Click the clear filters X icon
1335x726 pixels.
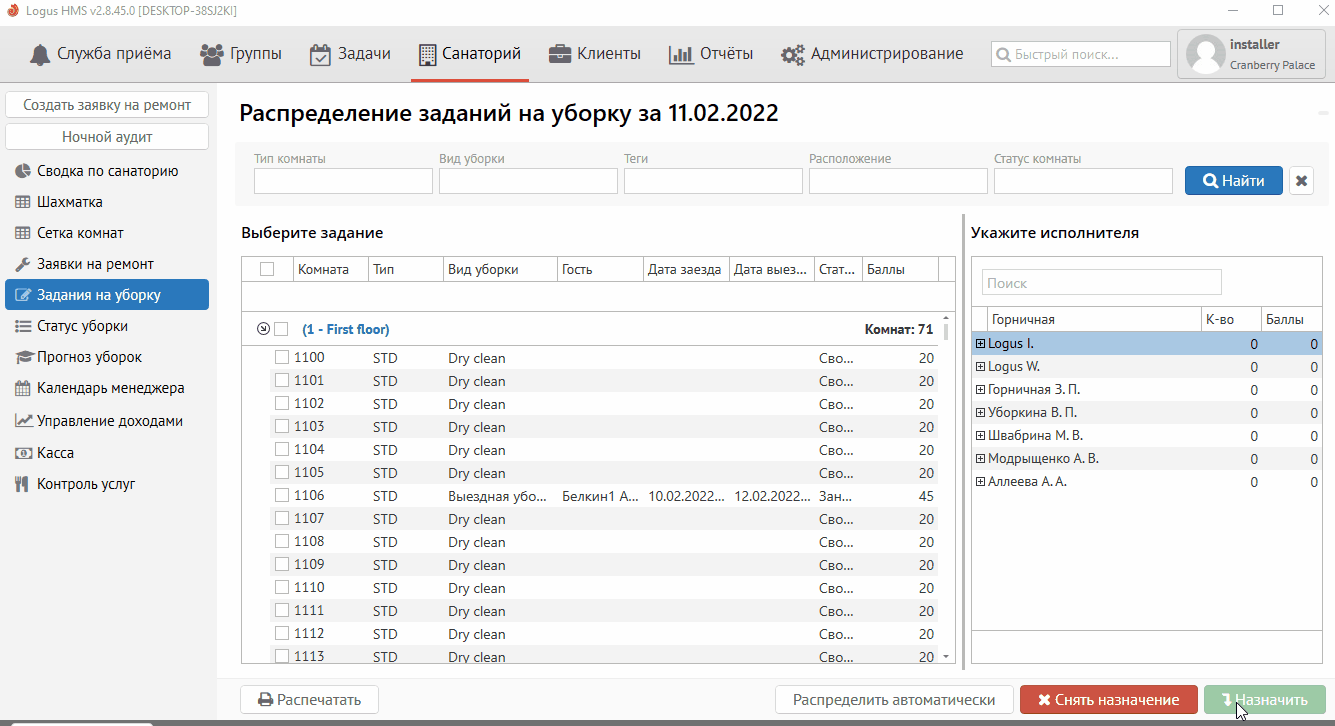[x=1301, y=181]
